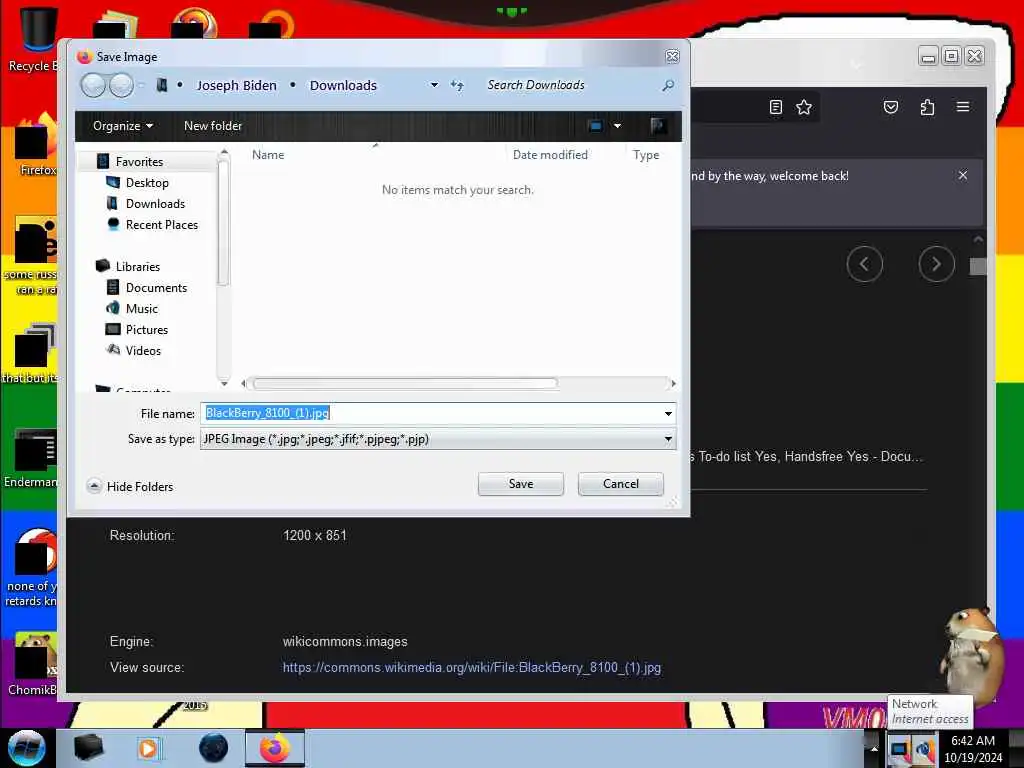1024x768 pixels.
Task: Click the magnifier icon in Search Downloads
Action: click(667, 85)
